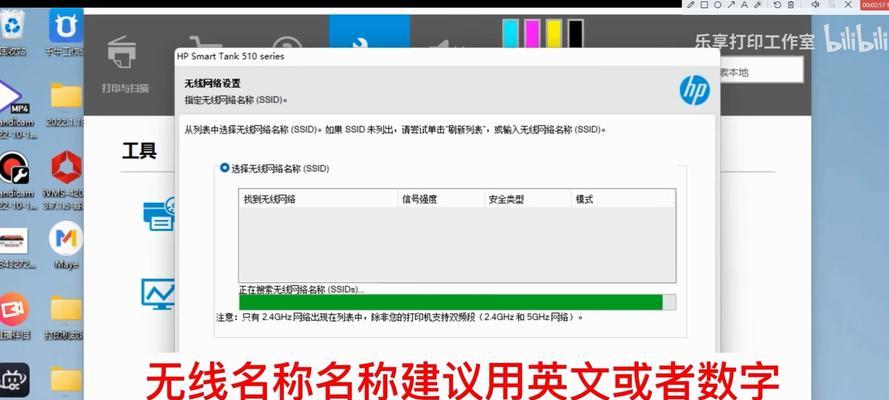Click the black ink level indicator

(575, 33)
